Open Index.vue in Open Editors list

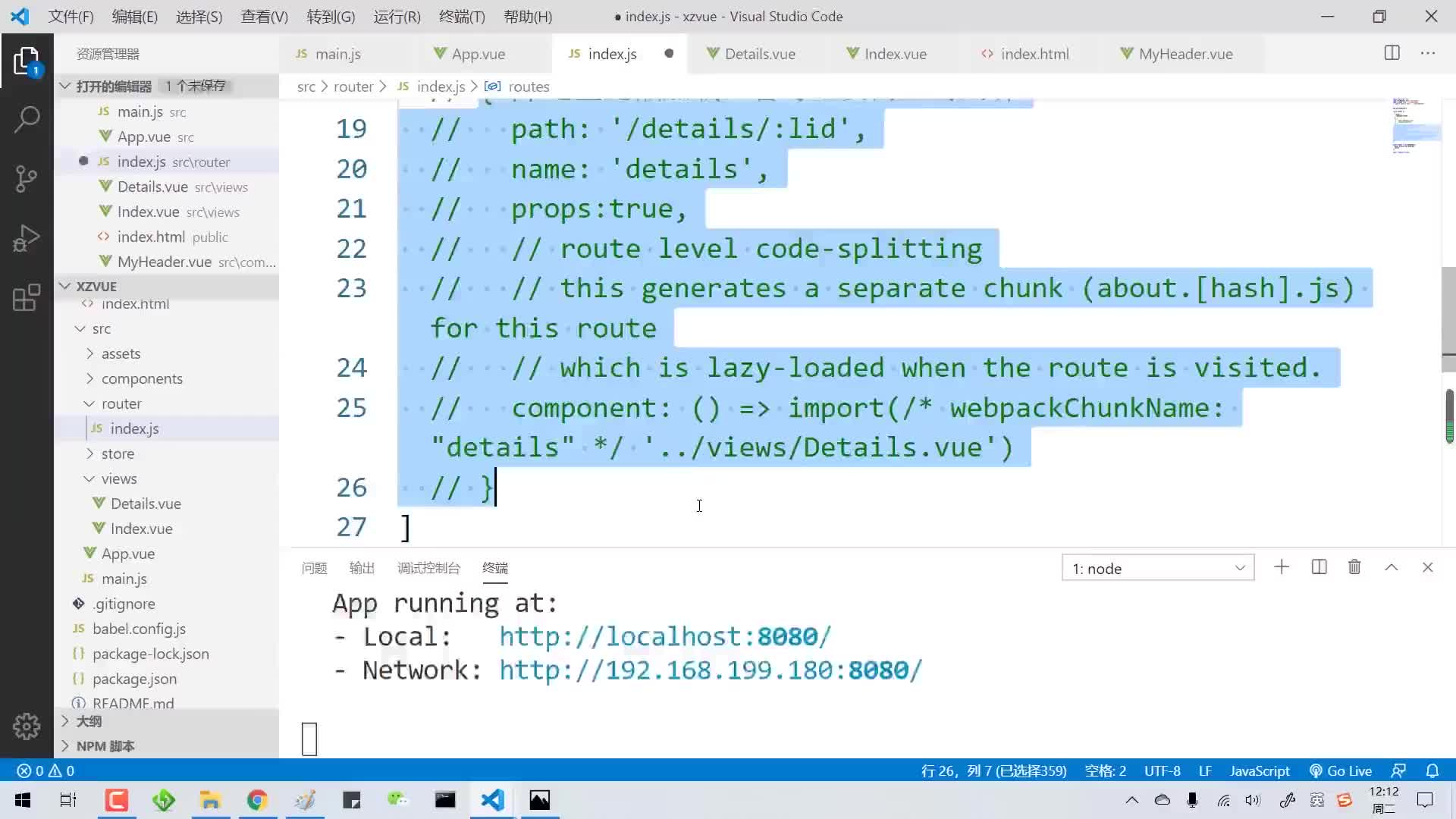[x=148, y=212]
